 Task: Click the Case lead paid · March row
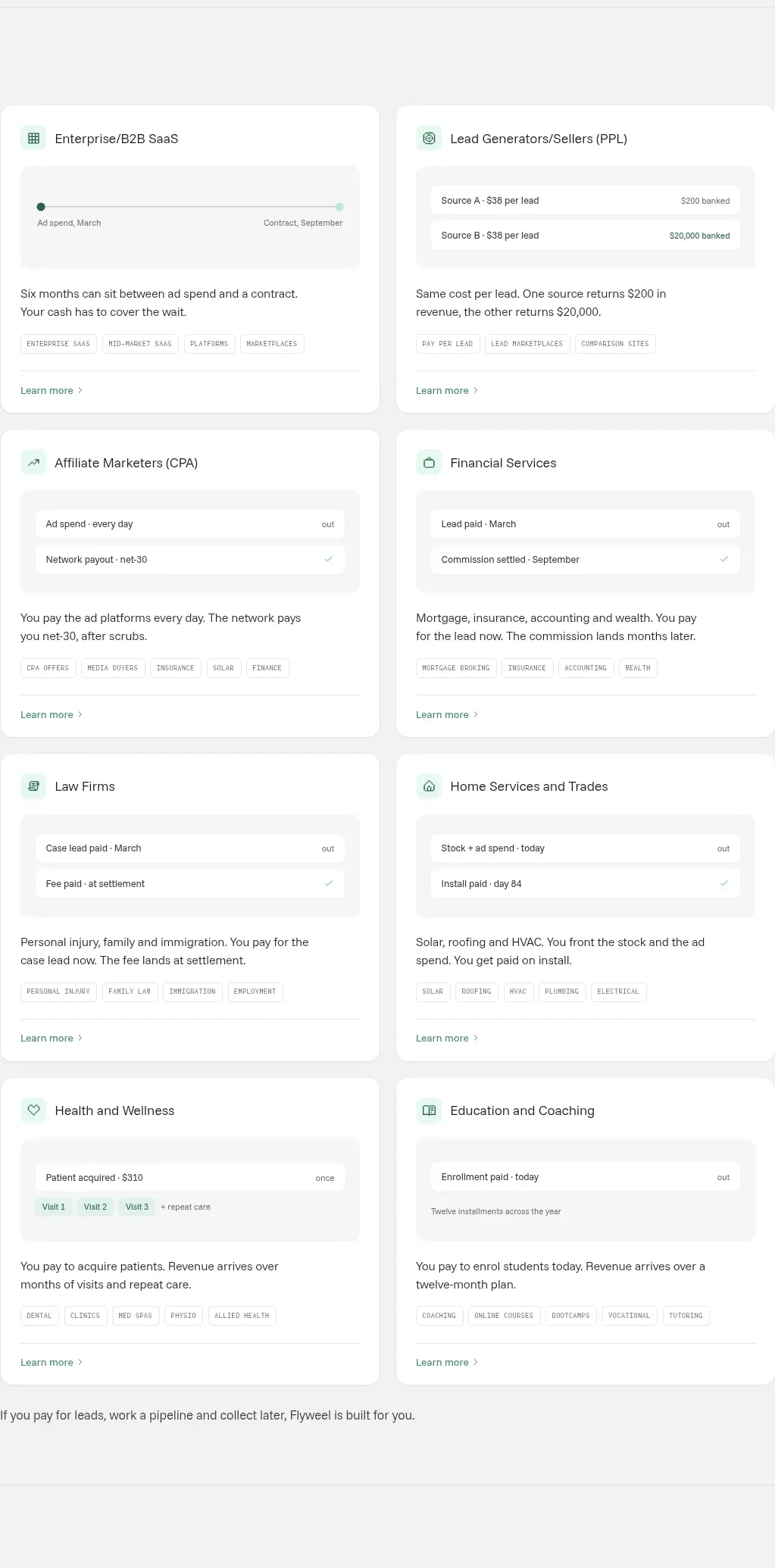[x=190, y=848]
